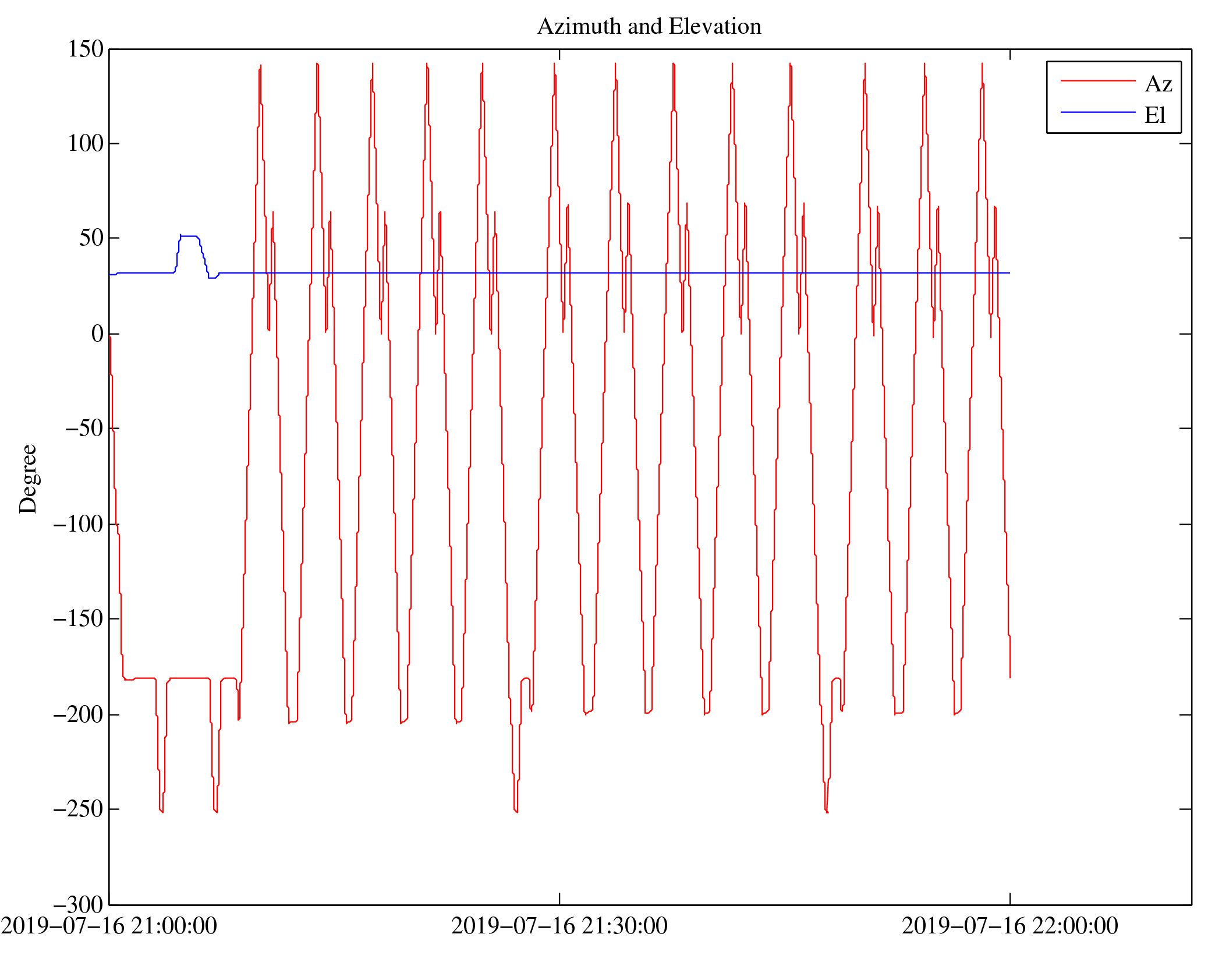The width and height of the screenshot is (1208, 980).
Task: Click the El legend label
Action: (1154, 115)
